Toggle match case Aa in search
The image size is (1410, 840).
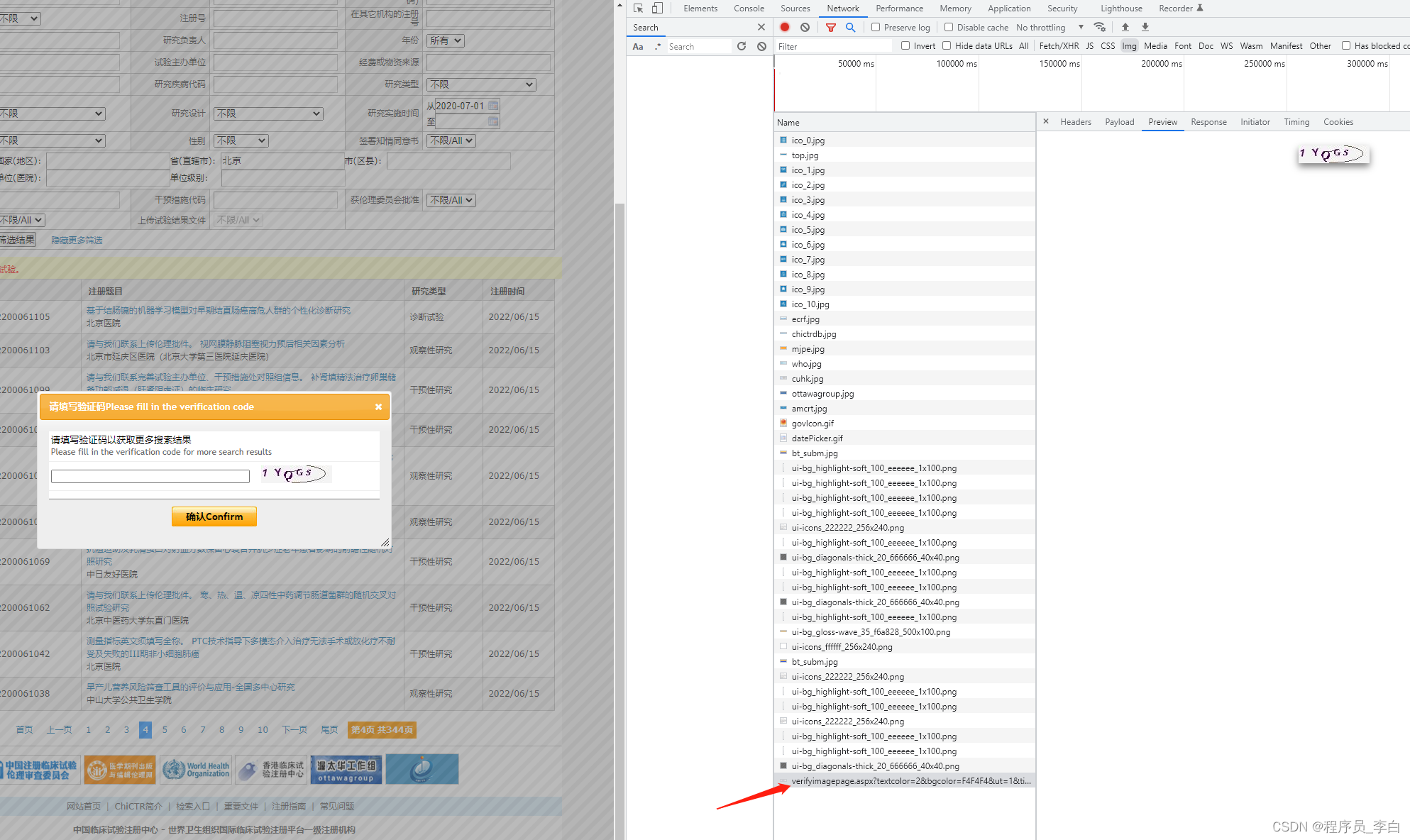click(638, 46)
